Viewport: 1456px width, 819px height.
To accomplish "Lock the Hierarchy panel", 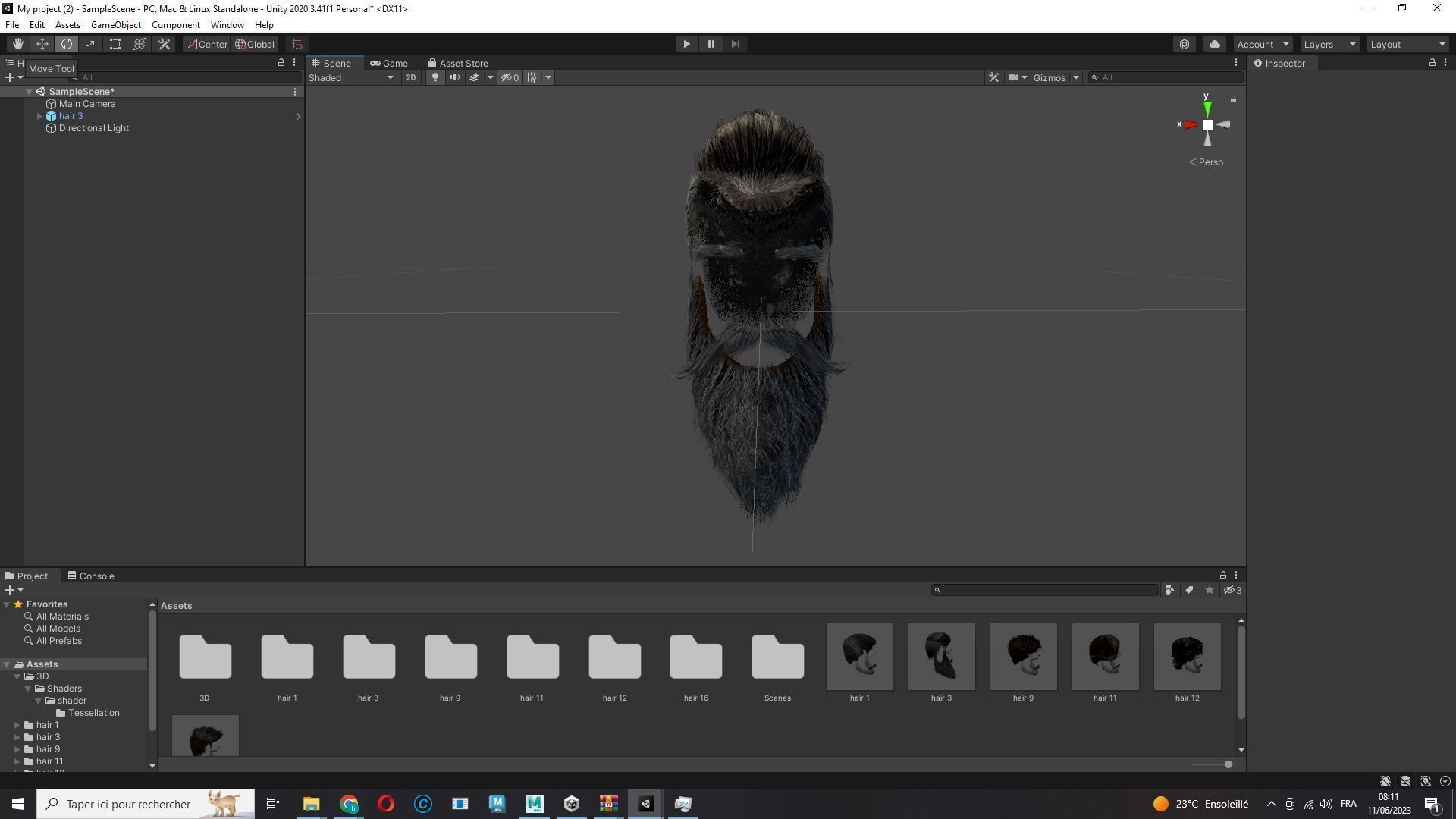I will point(281,63).
